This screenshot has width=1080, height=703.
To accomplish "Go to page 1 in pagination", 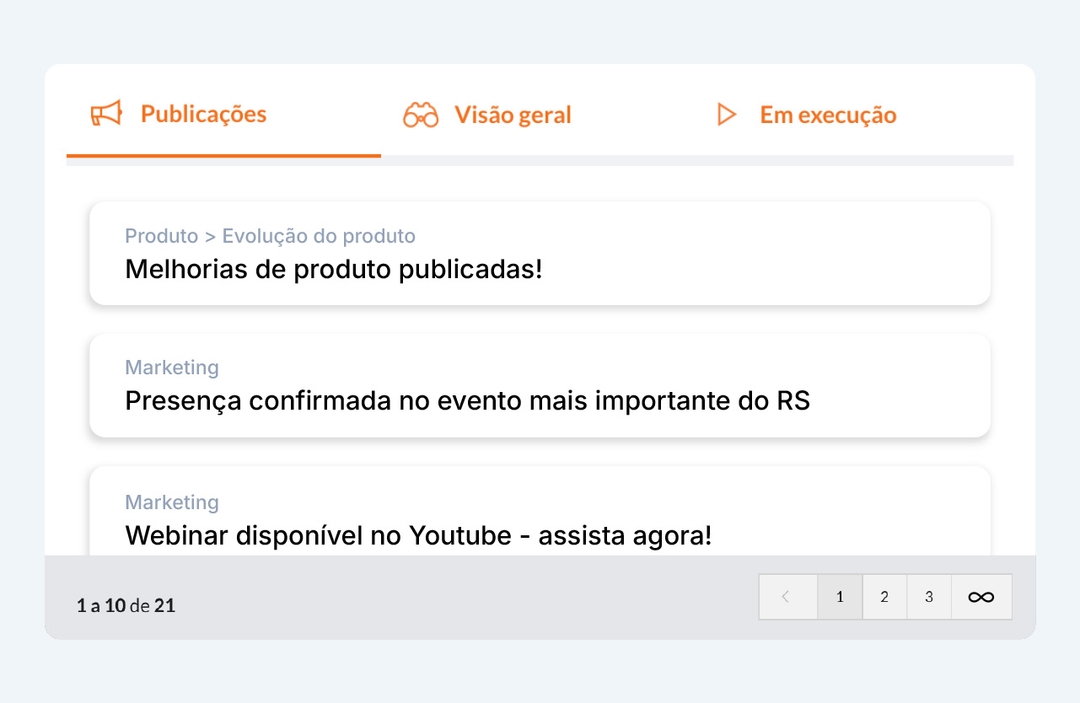I will pos(840,597).
